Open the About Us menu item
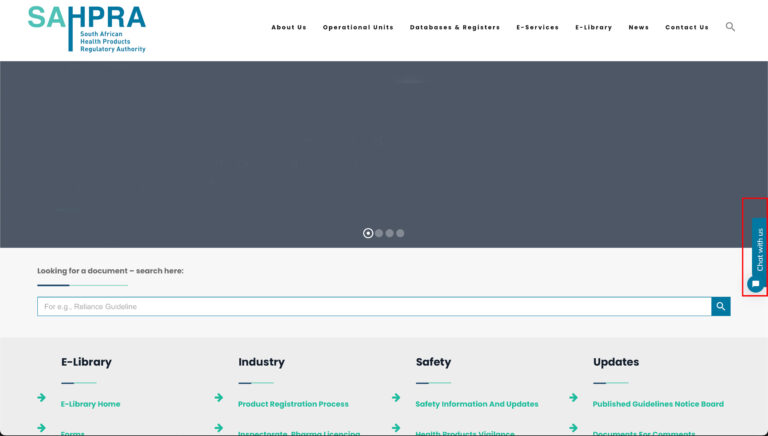 point(289,27)
